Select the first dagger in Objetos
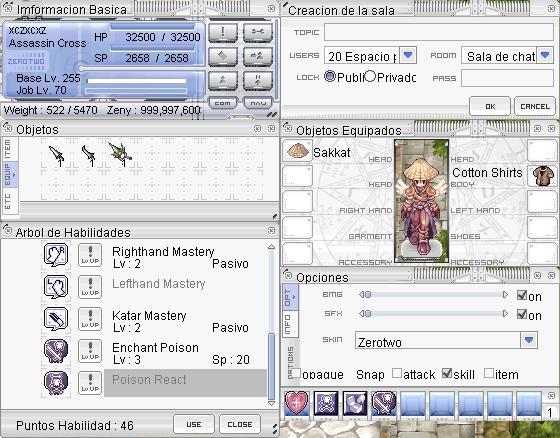560x438 pixels. pos(57,156)
